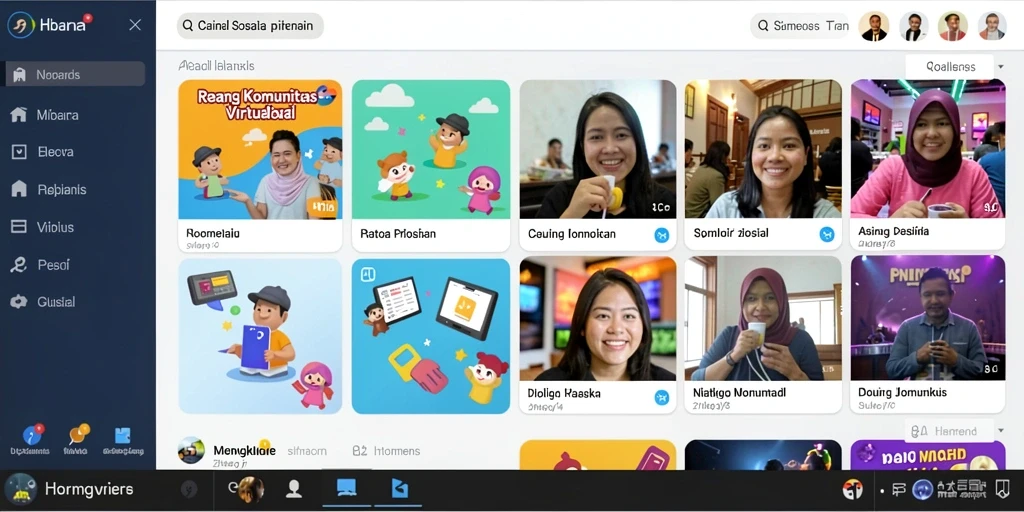1024x512 pixels.
Task: Open fourth profile avatar in top bar
Action: [992, 26]
